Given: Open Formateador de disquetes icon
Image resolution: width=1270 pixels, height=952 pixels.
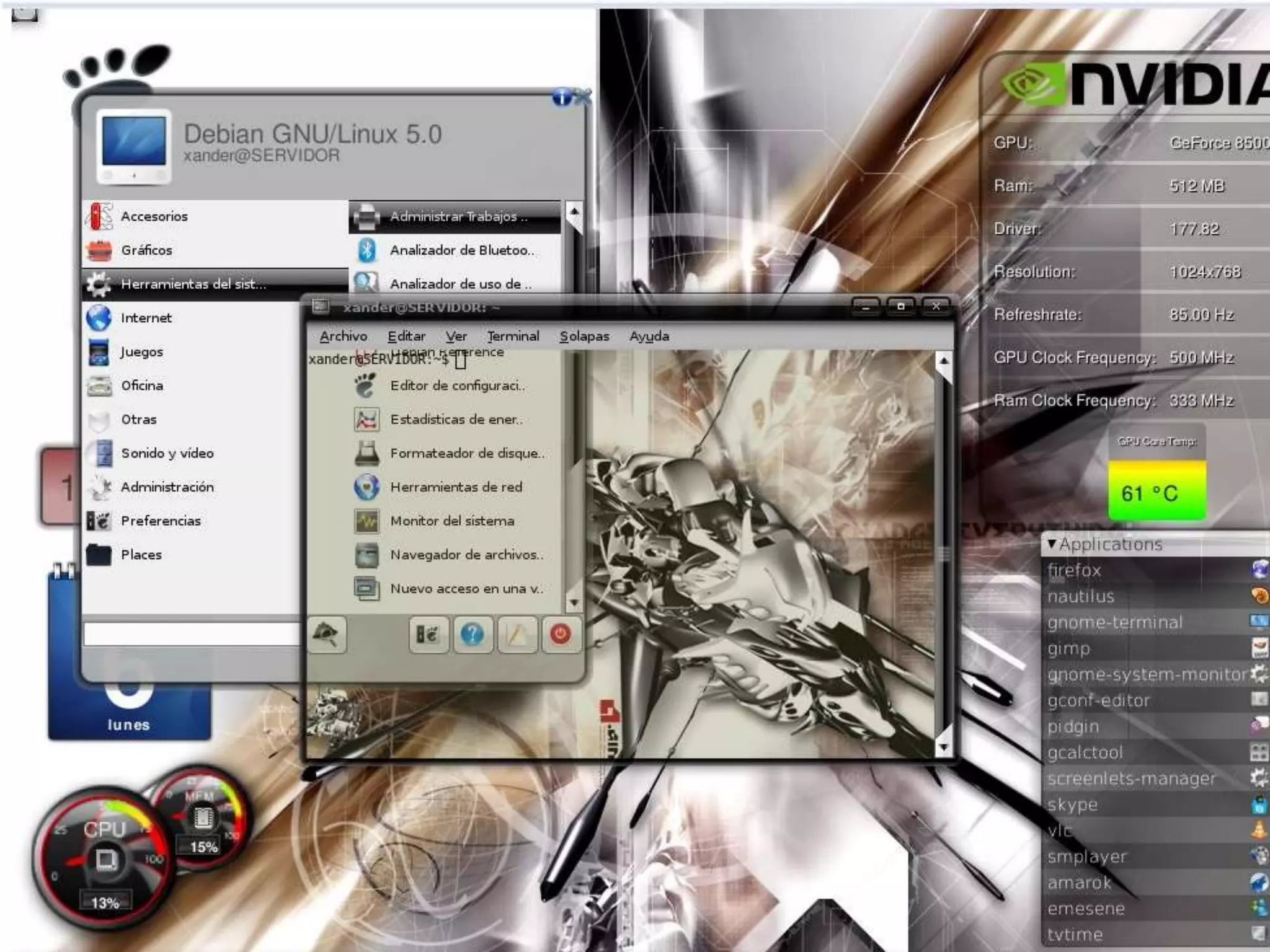Looking at the screenshot, I should [x=366, y=453].
